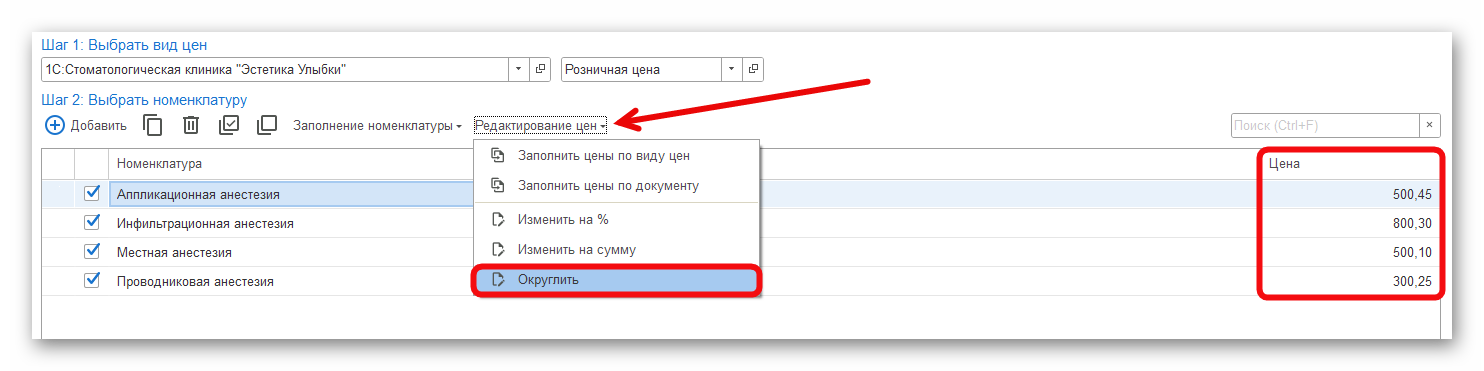Choose Заполнить цены по документу
This screenshot has width=1484, height=371.
616,186
